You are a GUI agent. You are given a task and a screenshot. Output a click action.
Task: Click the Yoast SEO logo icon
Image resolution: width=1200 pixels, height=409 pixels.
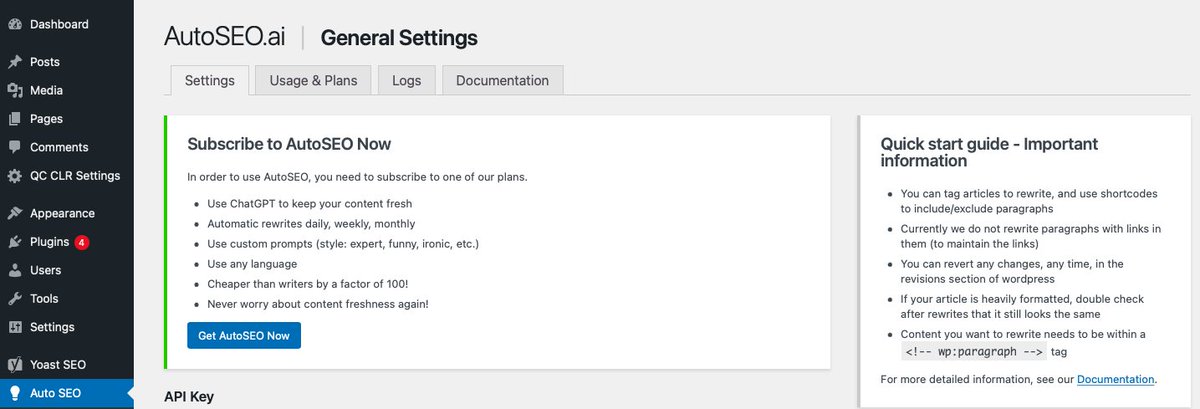(14, 365)
